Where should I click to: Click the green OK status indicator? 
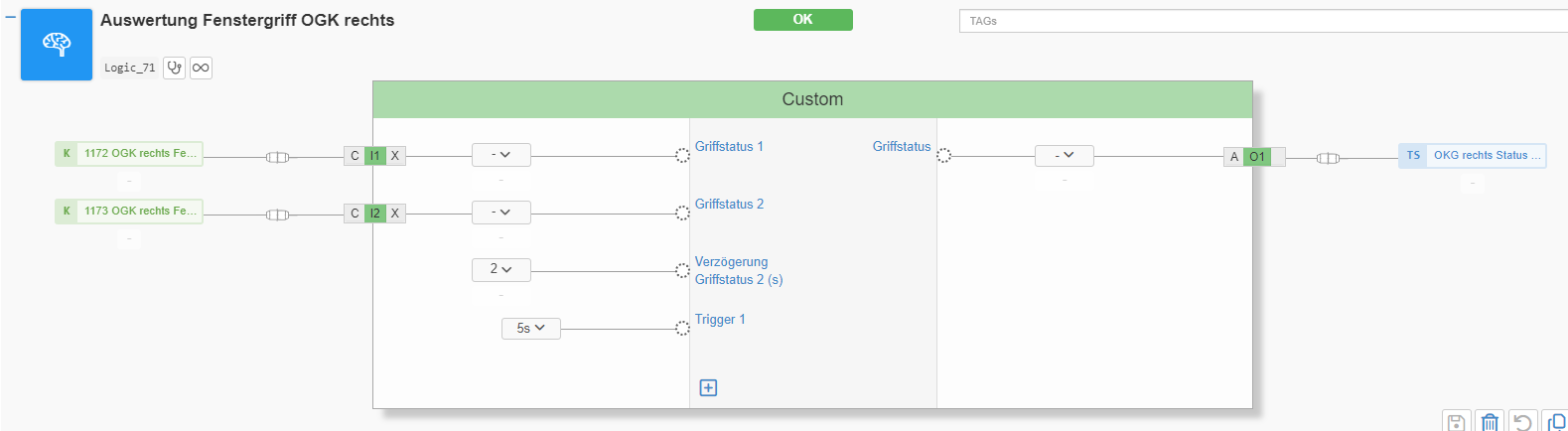[x=802, y=20]
